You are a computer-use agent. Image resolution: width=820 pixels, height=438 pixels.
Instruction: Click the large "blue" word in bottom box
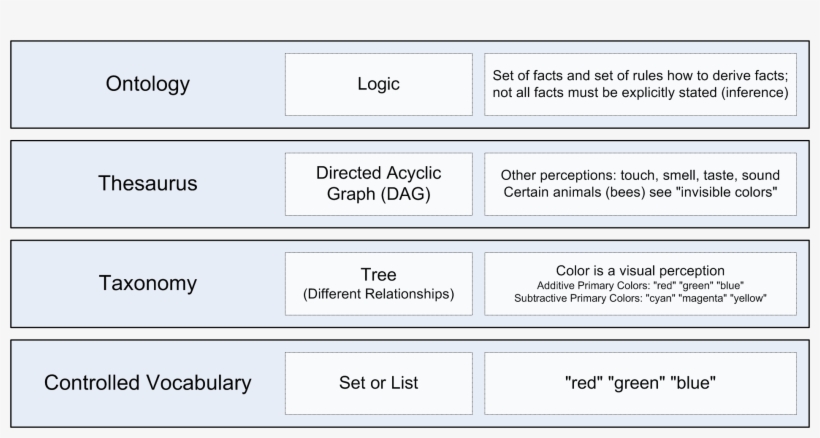696,383
